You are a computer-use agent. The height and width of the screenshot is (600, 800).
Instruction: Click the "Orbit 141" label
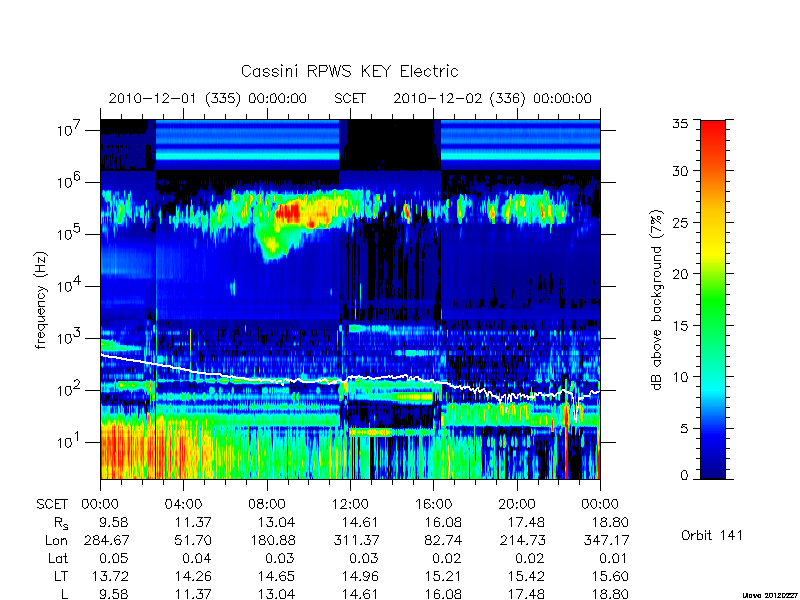(712, 536)
